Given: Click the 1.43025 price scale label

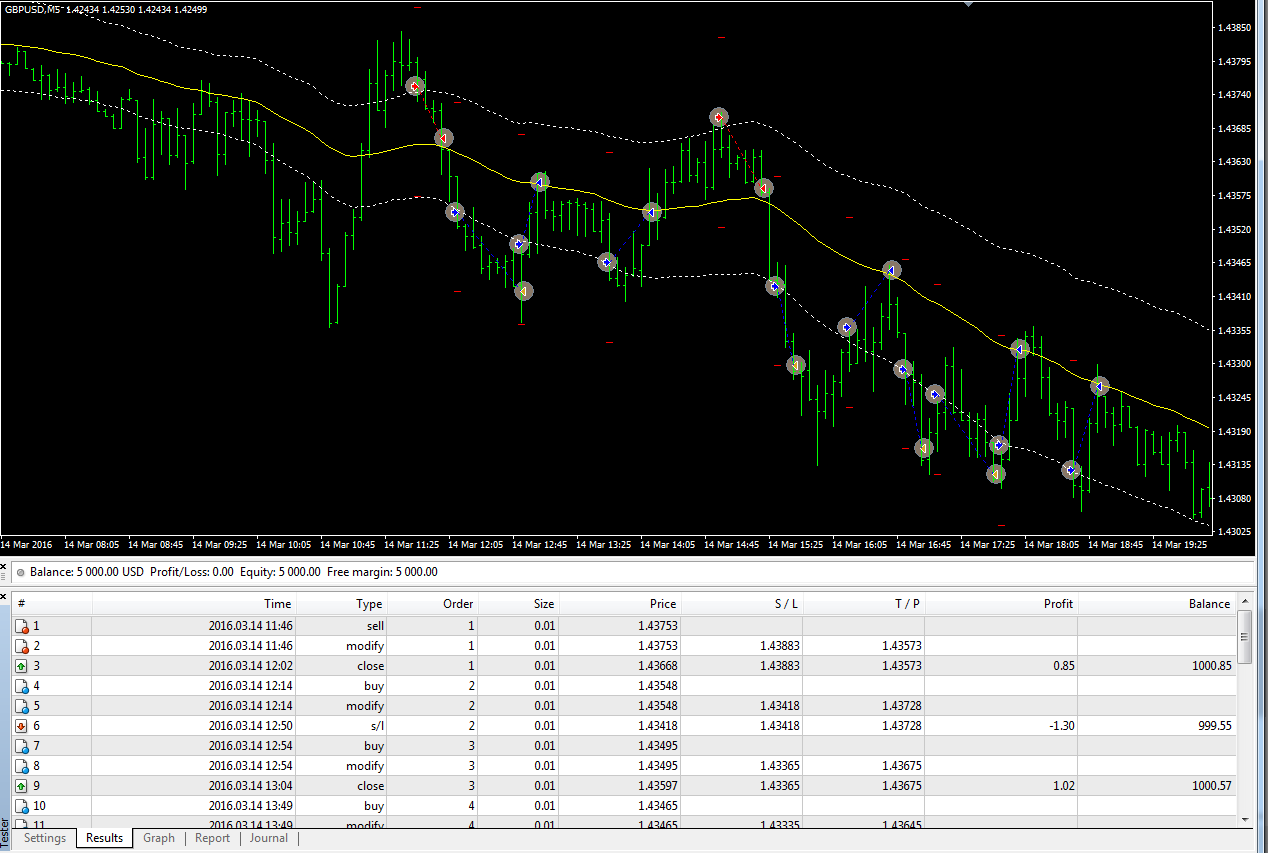Looking at the screenshot, I should (x=1236, y=531).
